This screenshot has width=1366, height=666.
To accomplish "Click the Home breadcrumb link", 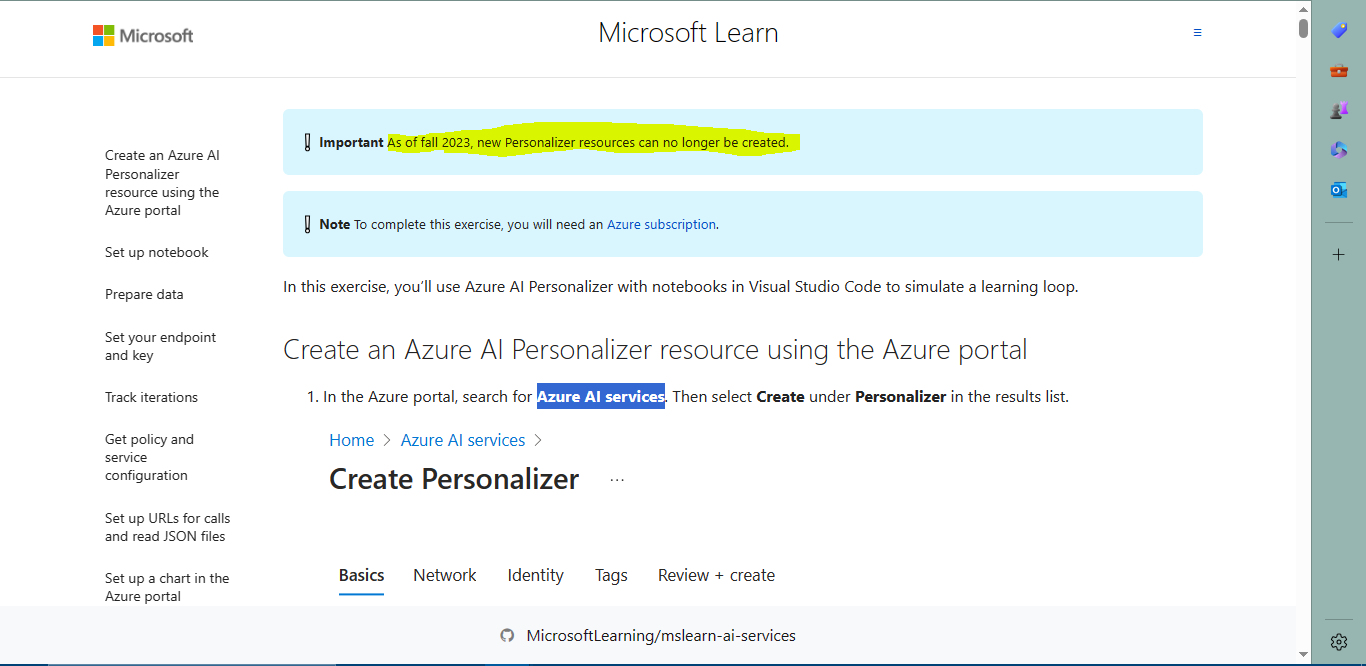I will [351, 440].
